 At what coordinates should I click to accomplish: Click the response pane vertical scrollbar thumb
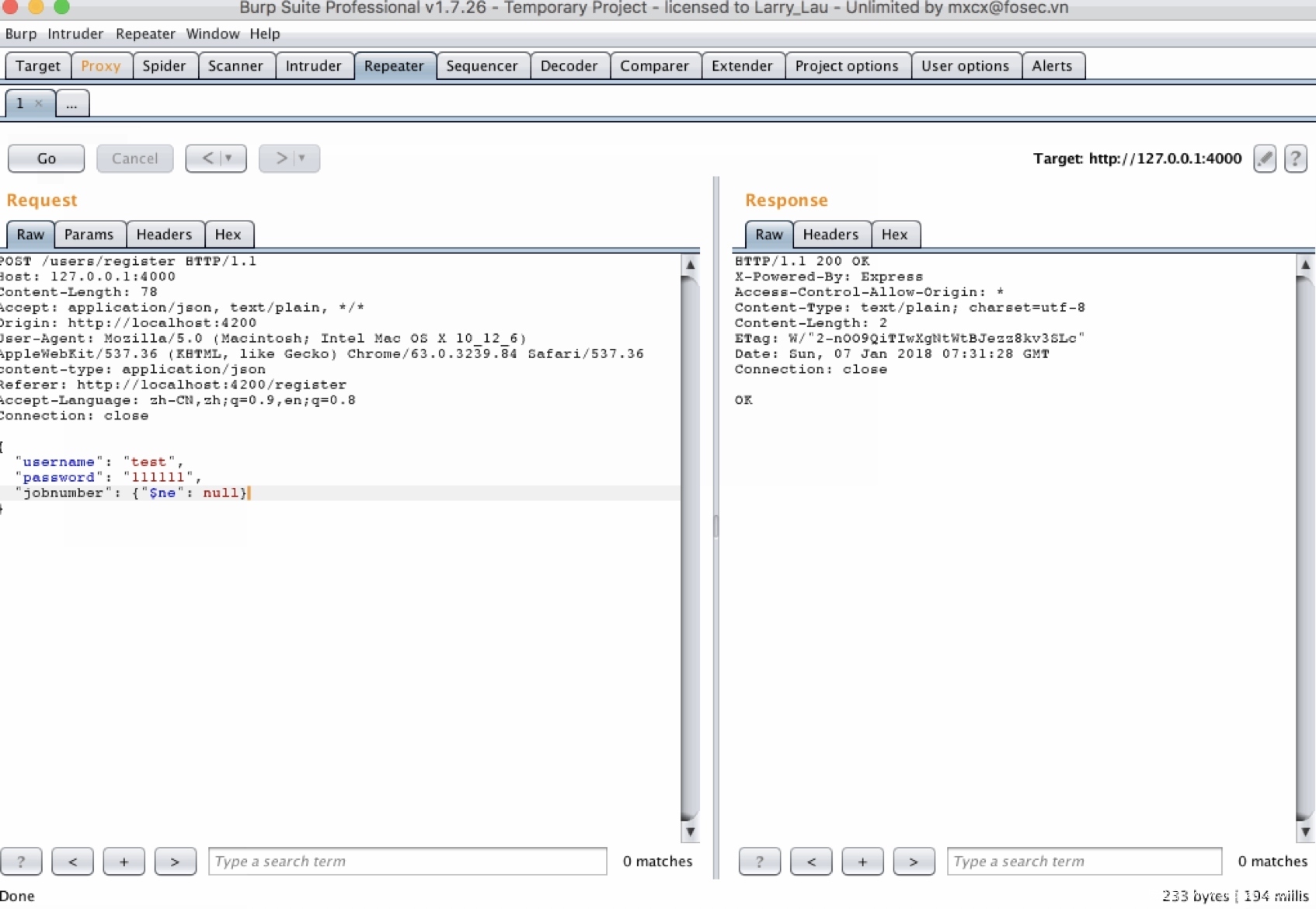(1305, 548)
